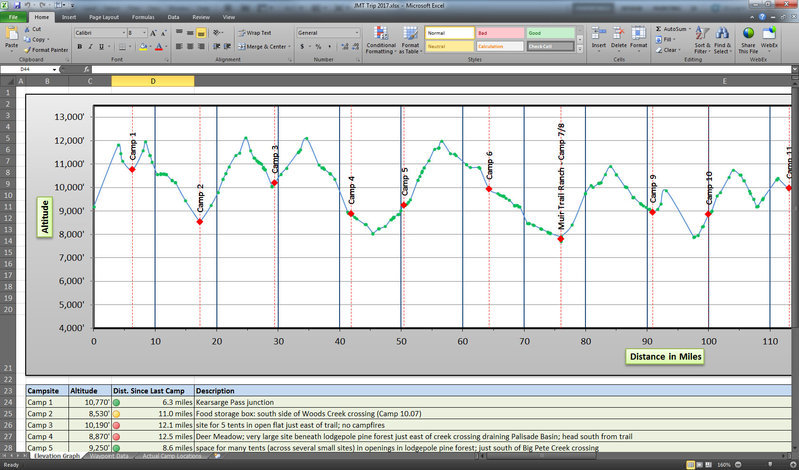Open the Clear dropdown

pos(668,50)
